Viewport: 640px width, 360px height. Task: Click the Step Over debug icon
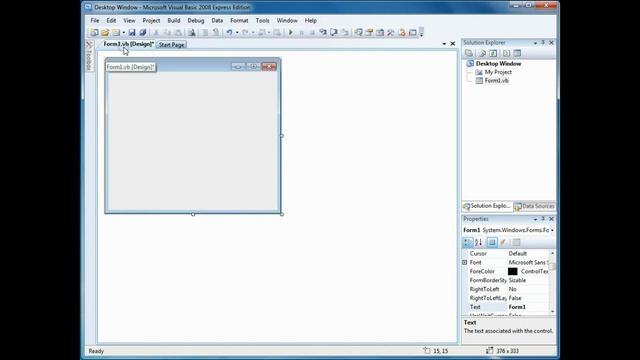tap(334, 32)
